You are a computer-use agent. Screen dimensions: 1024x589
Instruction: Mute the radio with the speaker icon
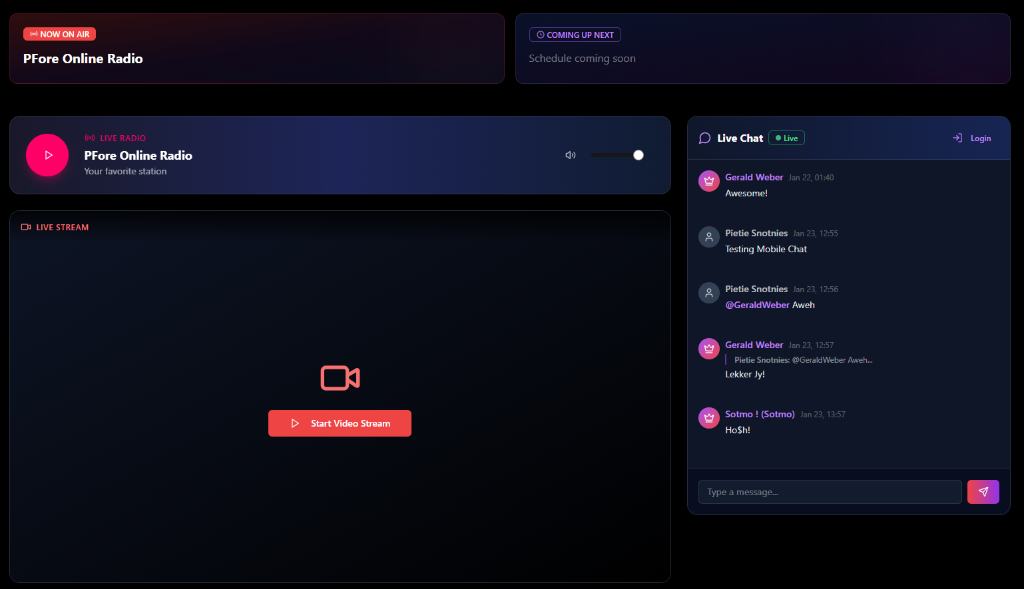pyautogui.click(x=570, y=155)
